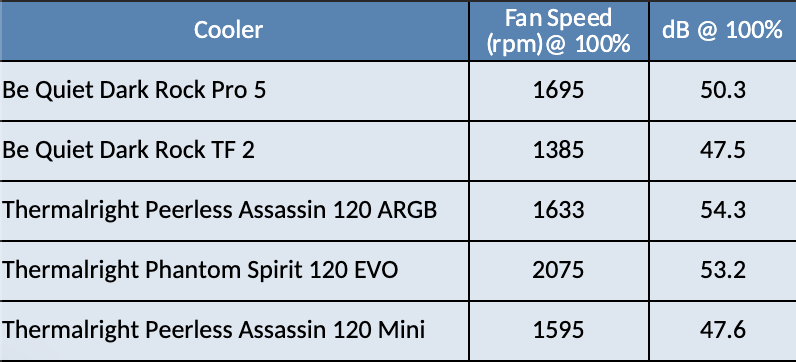Click the 1695 fan speed value
The image size is (796, 362).
coord(559,91)
